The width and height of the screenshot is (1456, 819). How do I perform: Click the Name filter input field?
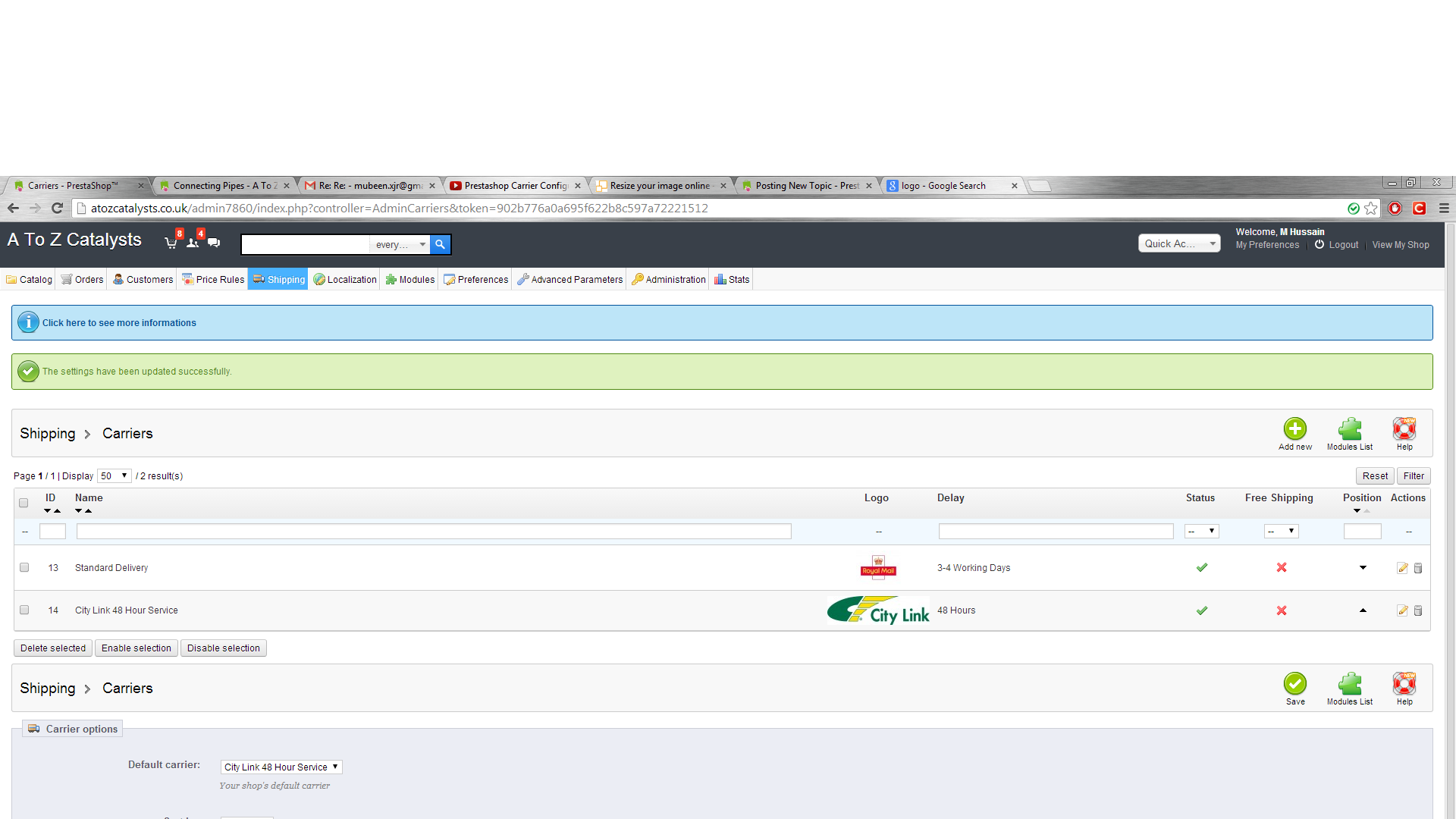click(x=434, y=532)
